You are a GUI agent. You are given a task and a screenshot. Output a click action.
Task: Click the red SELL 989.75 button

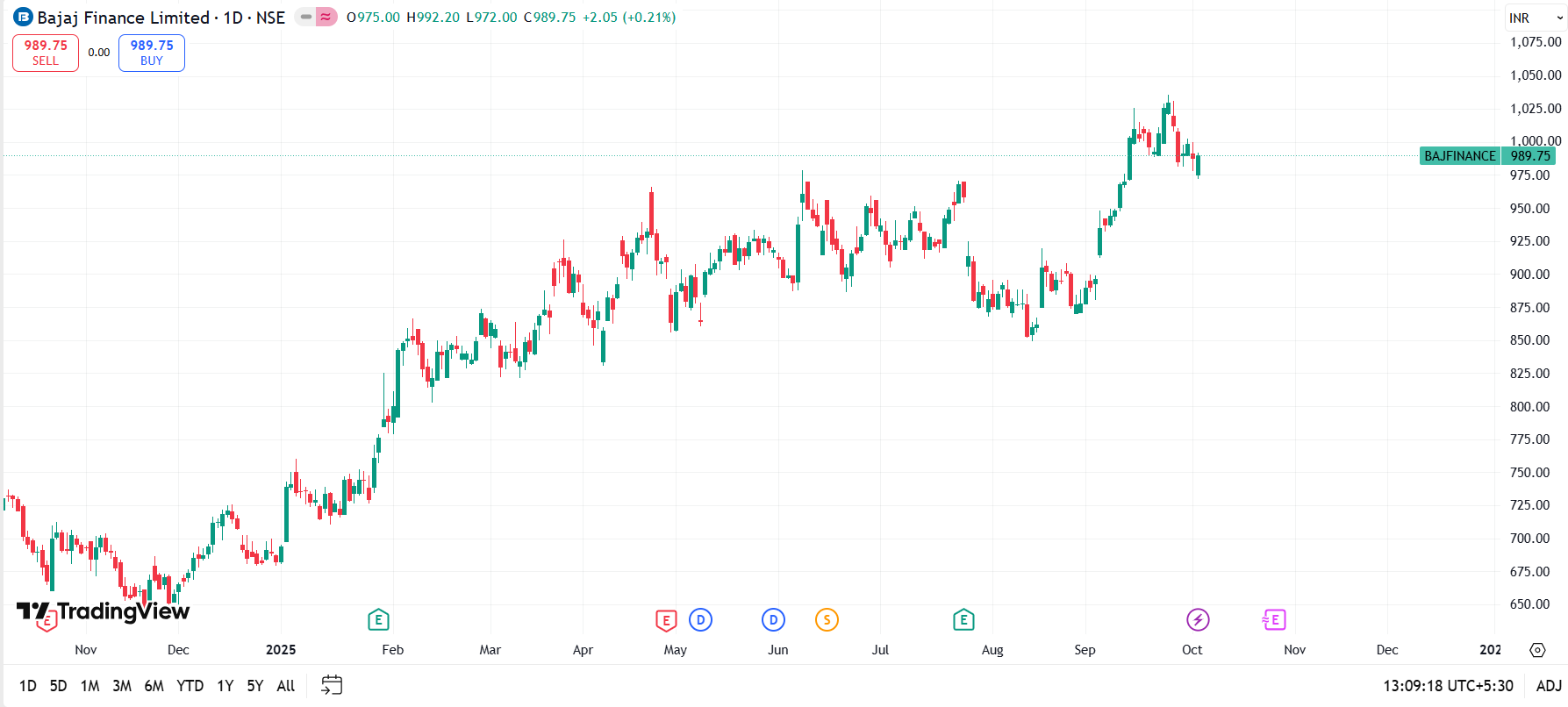[x=46, y=53]
